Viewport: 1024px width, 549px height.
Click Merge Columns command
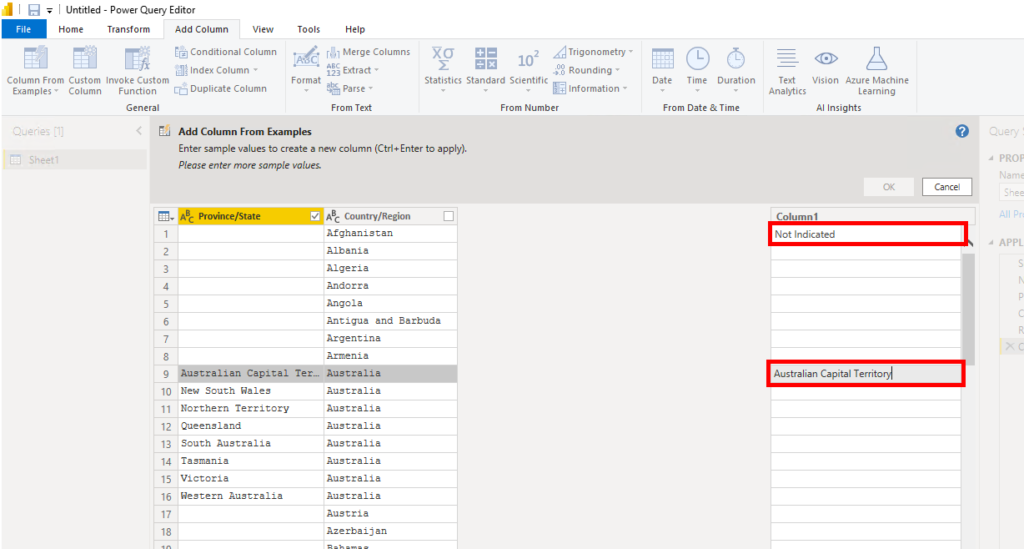click(x=369, y=52)
